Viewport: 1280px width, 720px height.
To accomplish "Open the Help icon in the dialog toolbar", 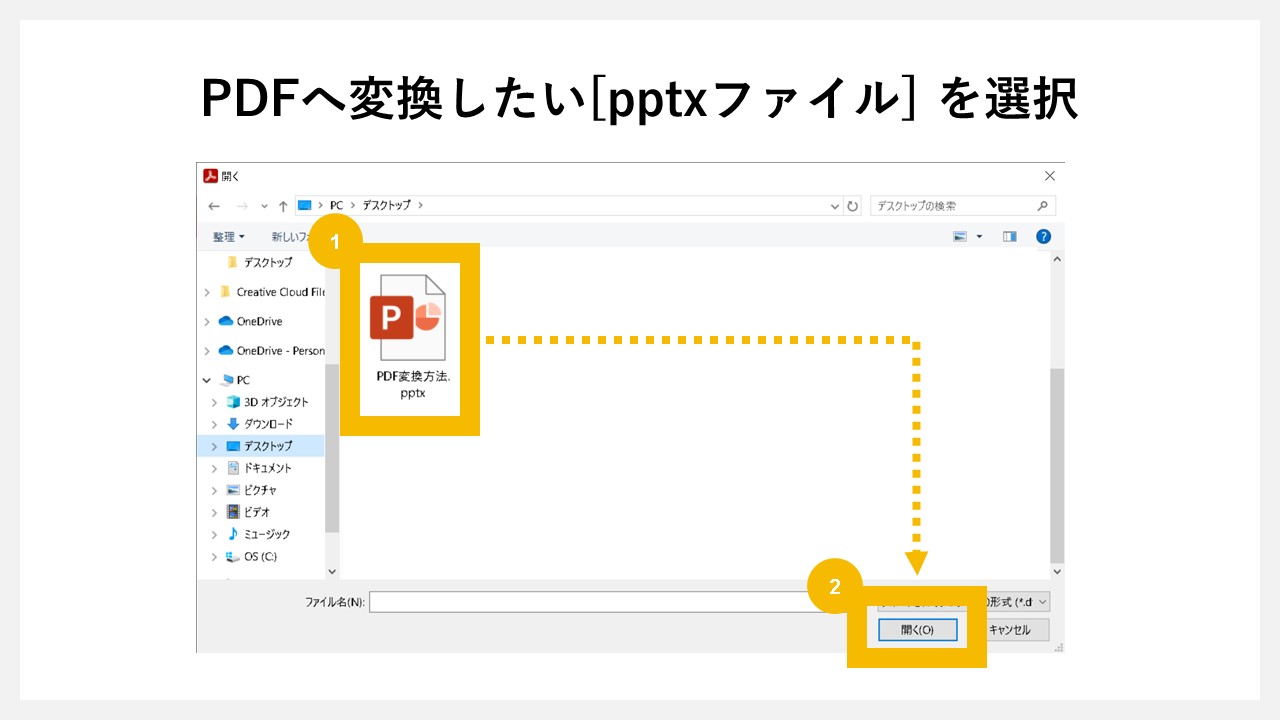I will point(1045,235).
